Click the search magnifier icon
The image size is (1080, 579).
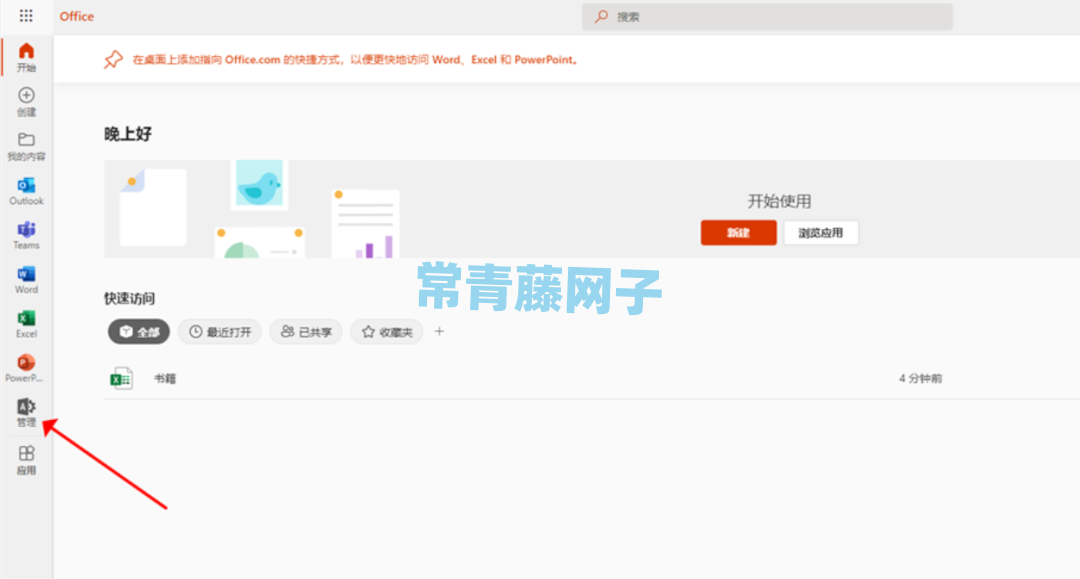click(601, 16)
